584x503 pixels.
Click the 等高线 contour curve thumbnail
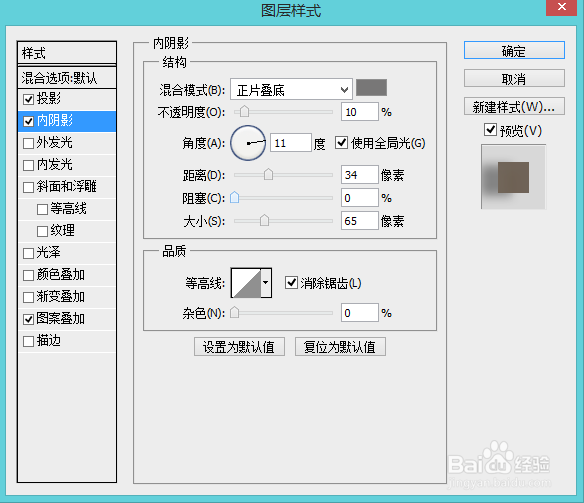[246, 283]
